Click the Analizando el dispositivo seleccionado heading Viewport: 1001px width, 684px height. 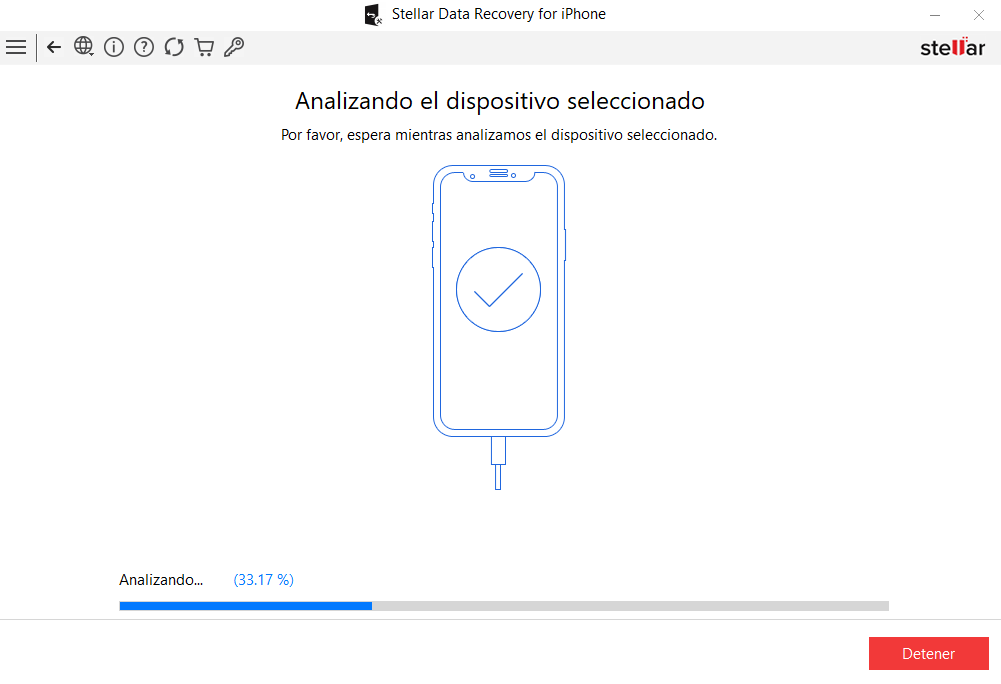[500, 101]
